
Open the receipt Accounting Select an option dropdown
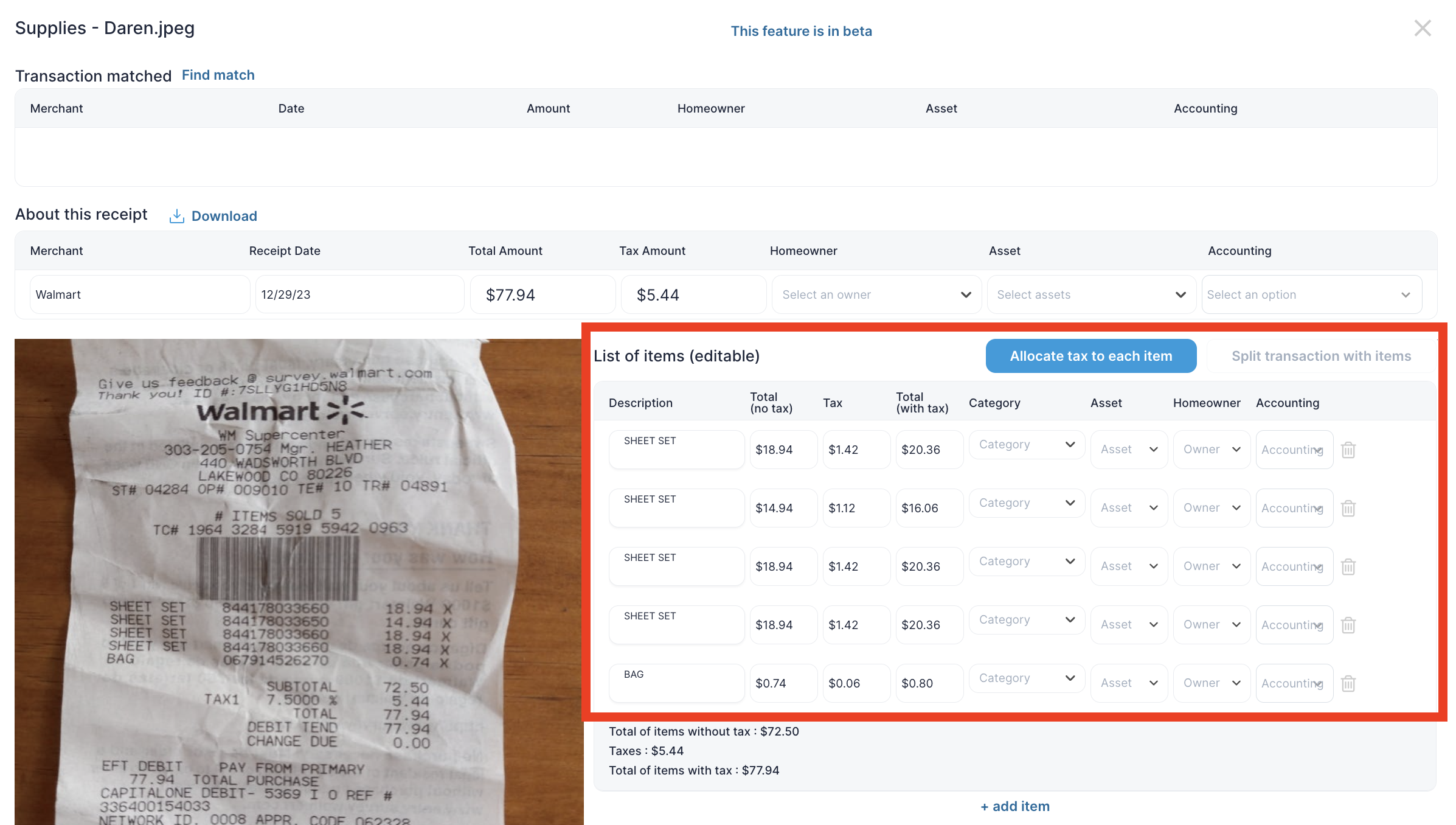pos(1312,294)
